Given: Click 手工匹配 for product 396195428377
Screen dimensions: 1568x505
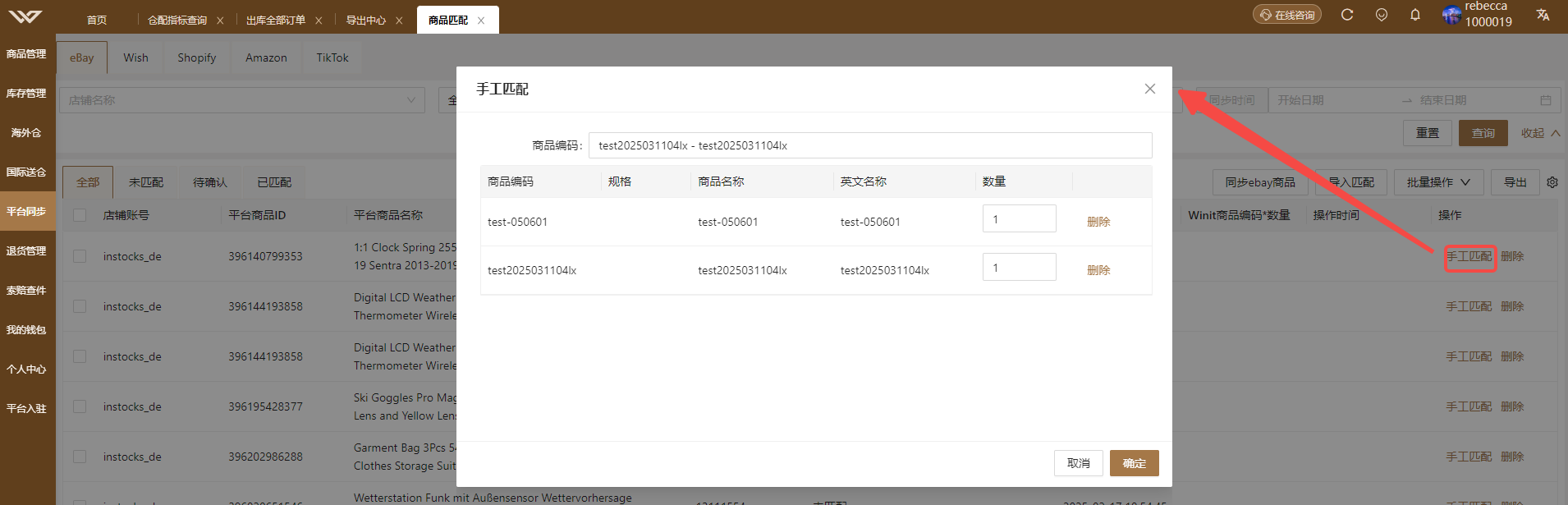Looking at the screenshot, I should pyautogui.click(x=1469, y=406).
